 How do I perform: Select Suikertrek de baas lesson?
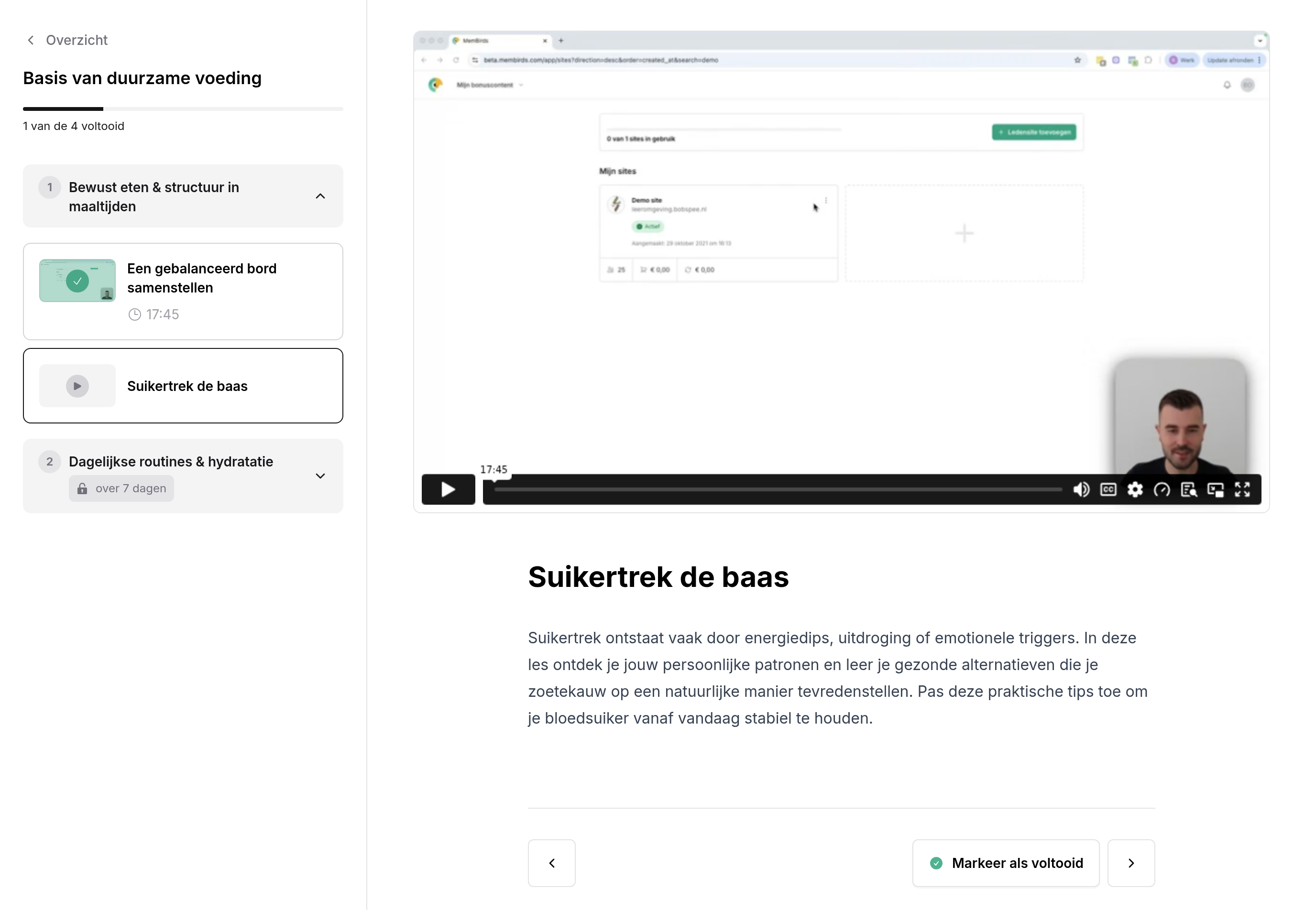pos(183,385)
